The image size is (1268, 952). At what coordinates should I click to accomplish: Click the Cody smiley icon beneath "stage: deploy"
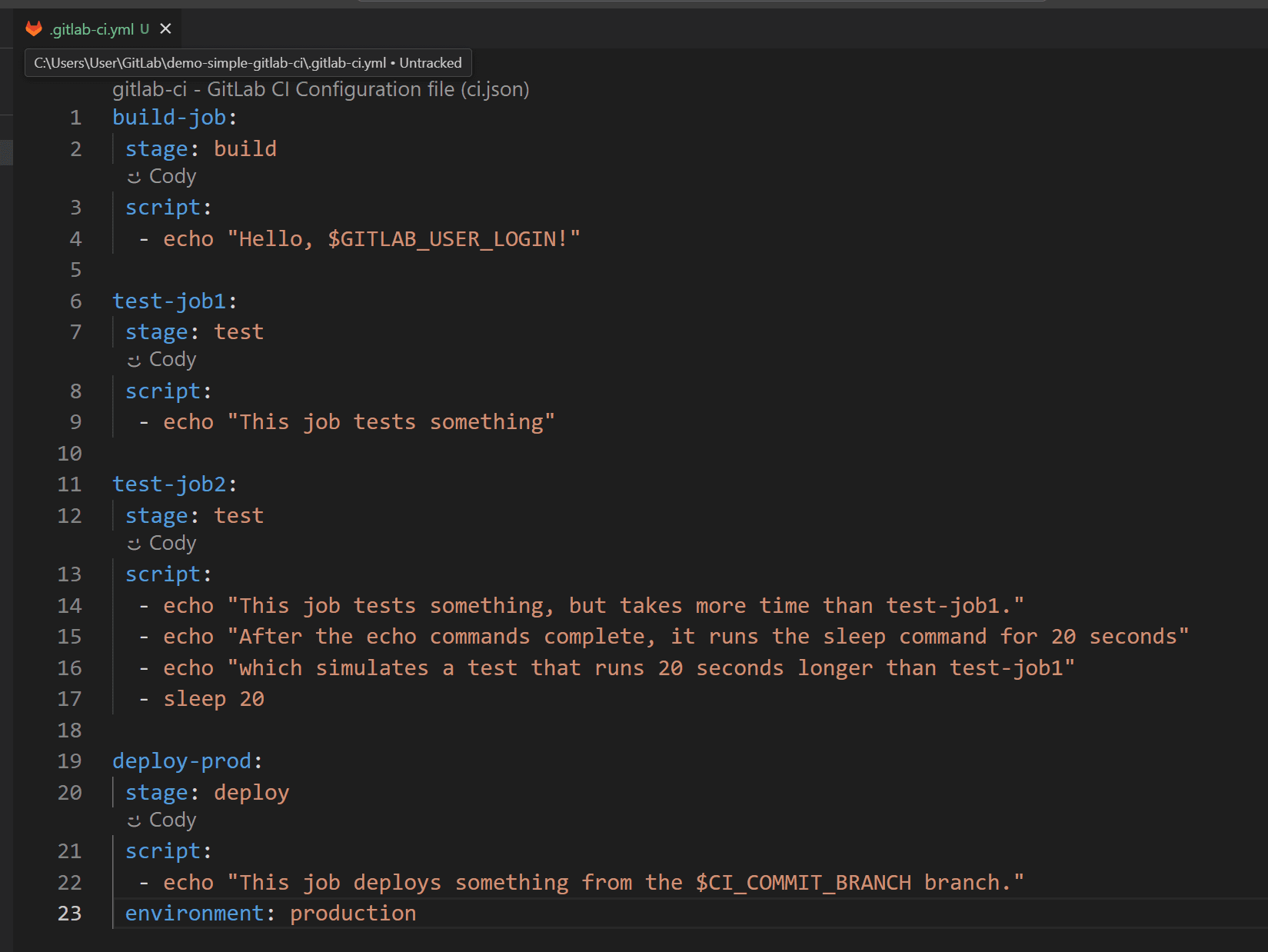[x=135, y=820]
